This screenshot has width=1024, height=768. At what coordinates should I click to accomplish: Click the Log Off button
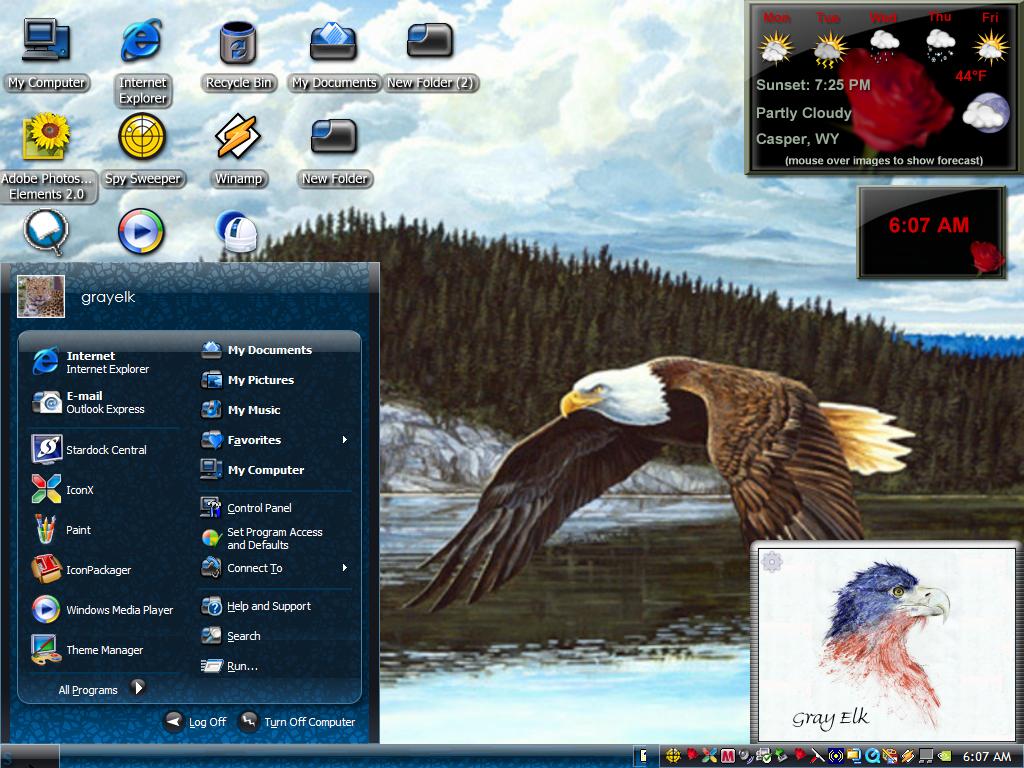click(x=195, y=722)
